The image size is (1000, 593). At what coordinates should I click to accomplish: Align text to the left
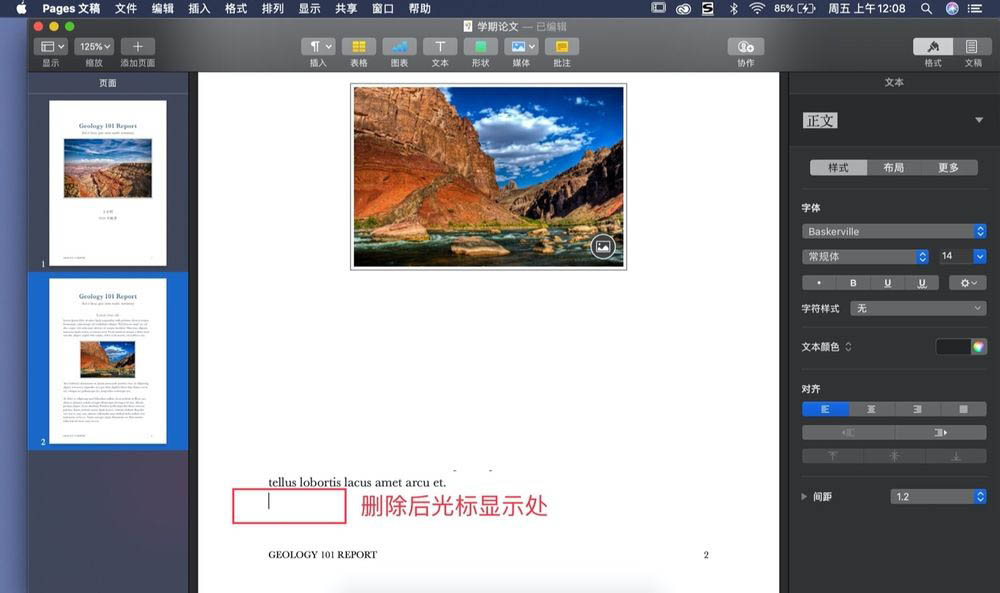click(x=825, y=409)
